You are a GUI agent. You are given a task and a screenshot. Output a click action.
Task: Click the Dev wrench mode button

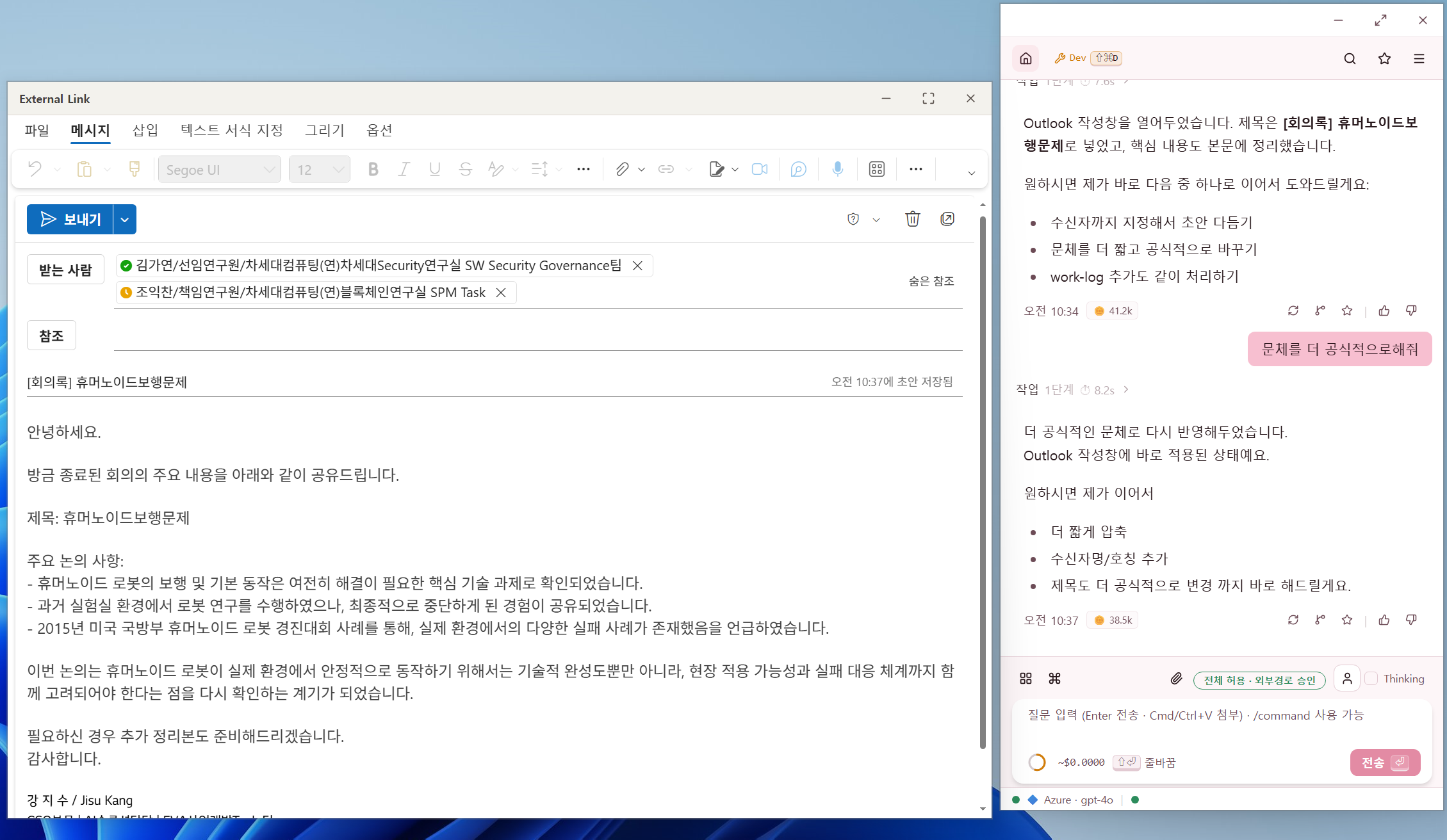[1088, 58]
